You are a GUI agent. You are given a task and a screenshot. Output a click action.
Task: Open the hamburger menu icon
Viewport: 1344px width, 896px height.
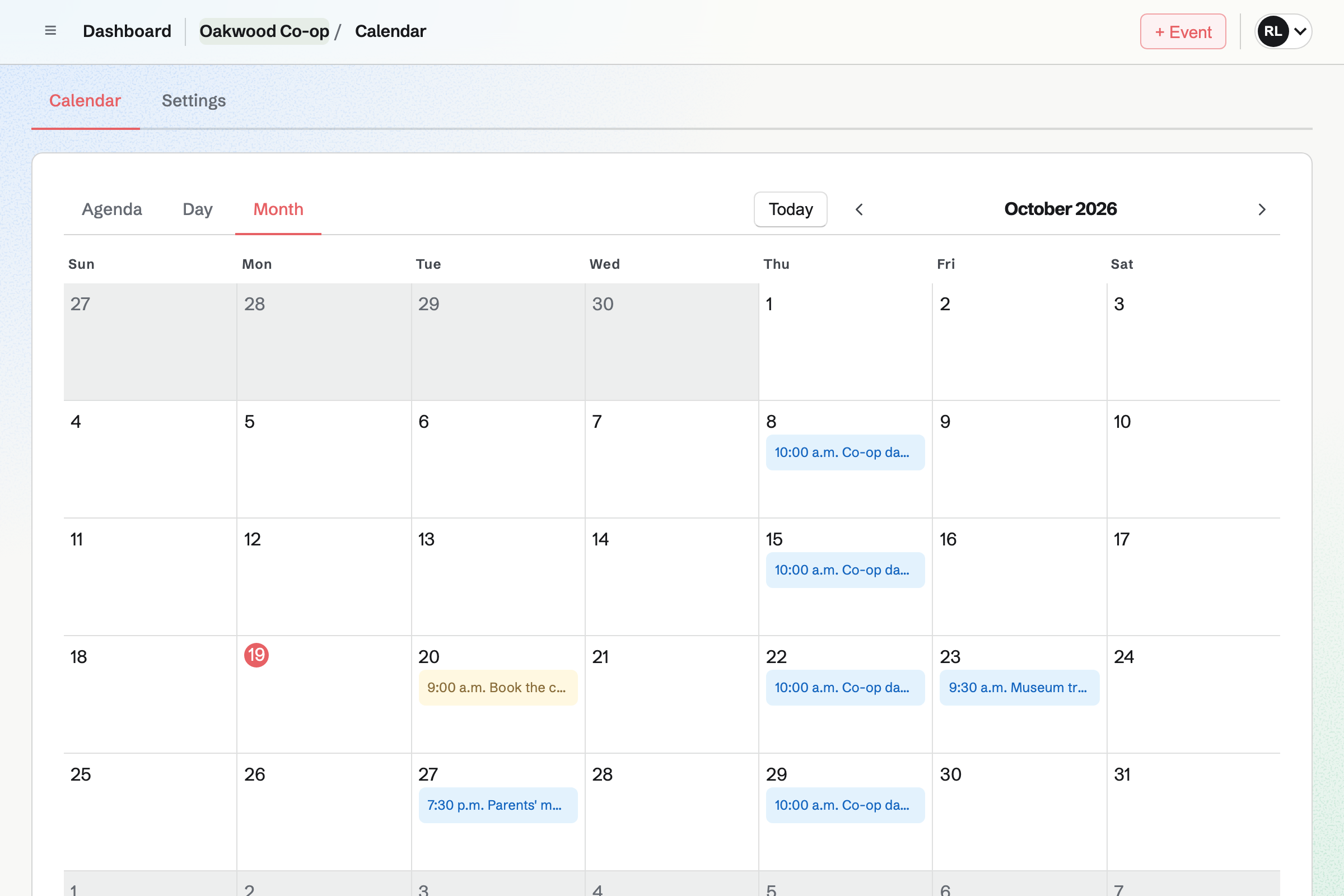(50, 31)
